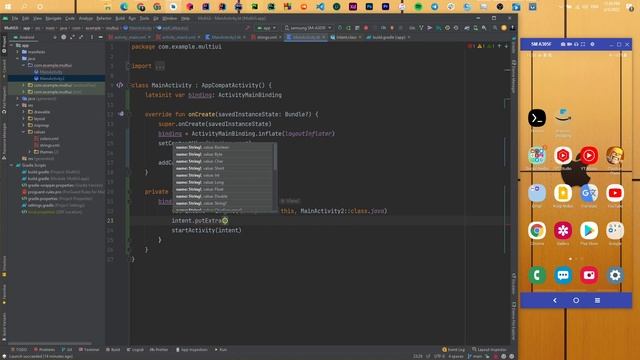Open run configuration 'app' dropdown
Screen dimensions: 640x360
(267, 28)
